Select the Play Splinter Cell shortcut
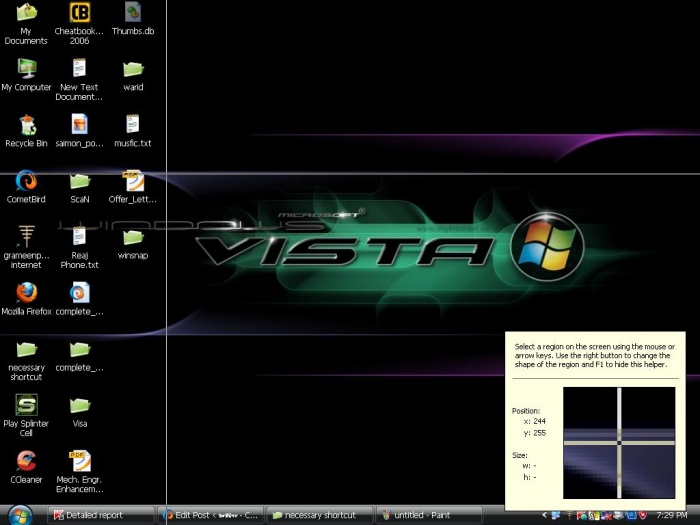 [26, 405]
